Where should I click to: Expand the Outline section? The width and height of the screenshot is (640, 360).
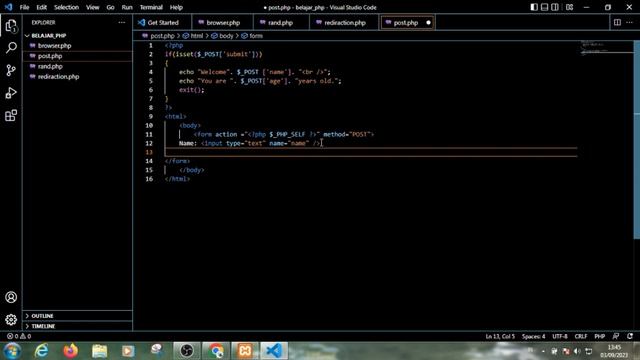click(78, 316)
